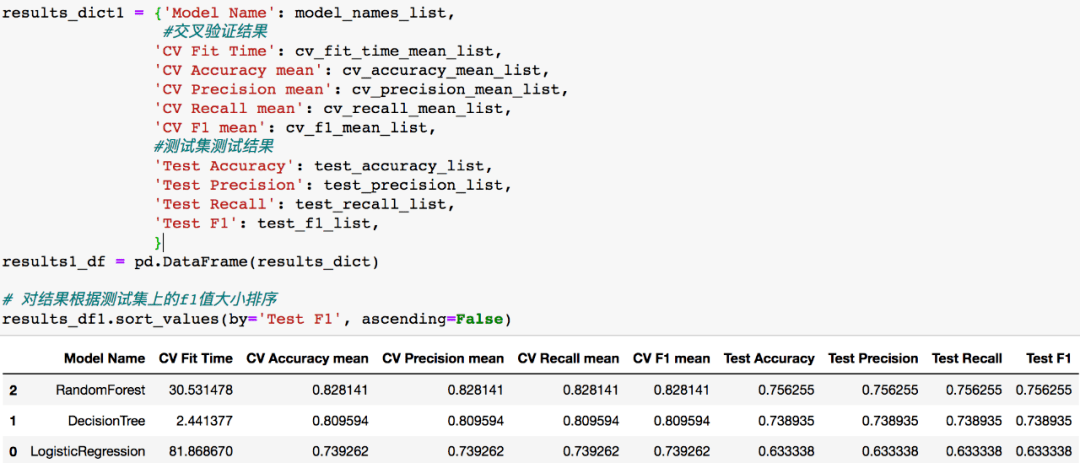
Task: Click the CV Accuracy mean header
Action: [307, 359]
